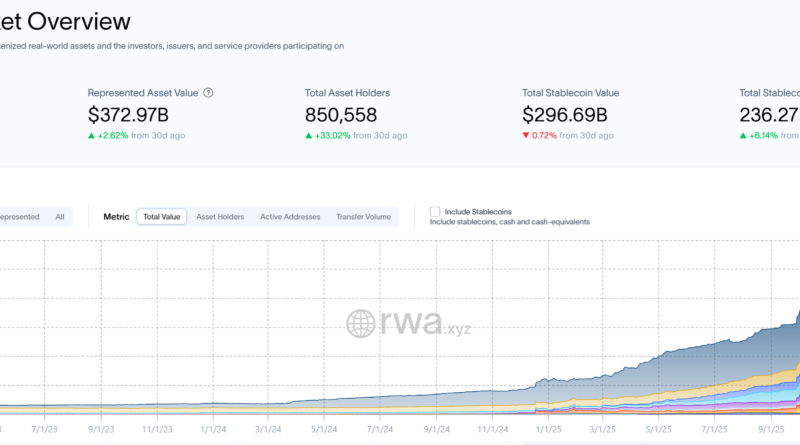Click the Represented Asset Value help icon
Image resolution: width=800 pixels, height=445 pixels.
click(208, 93)
